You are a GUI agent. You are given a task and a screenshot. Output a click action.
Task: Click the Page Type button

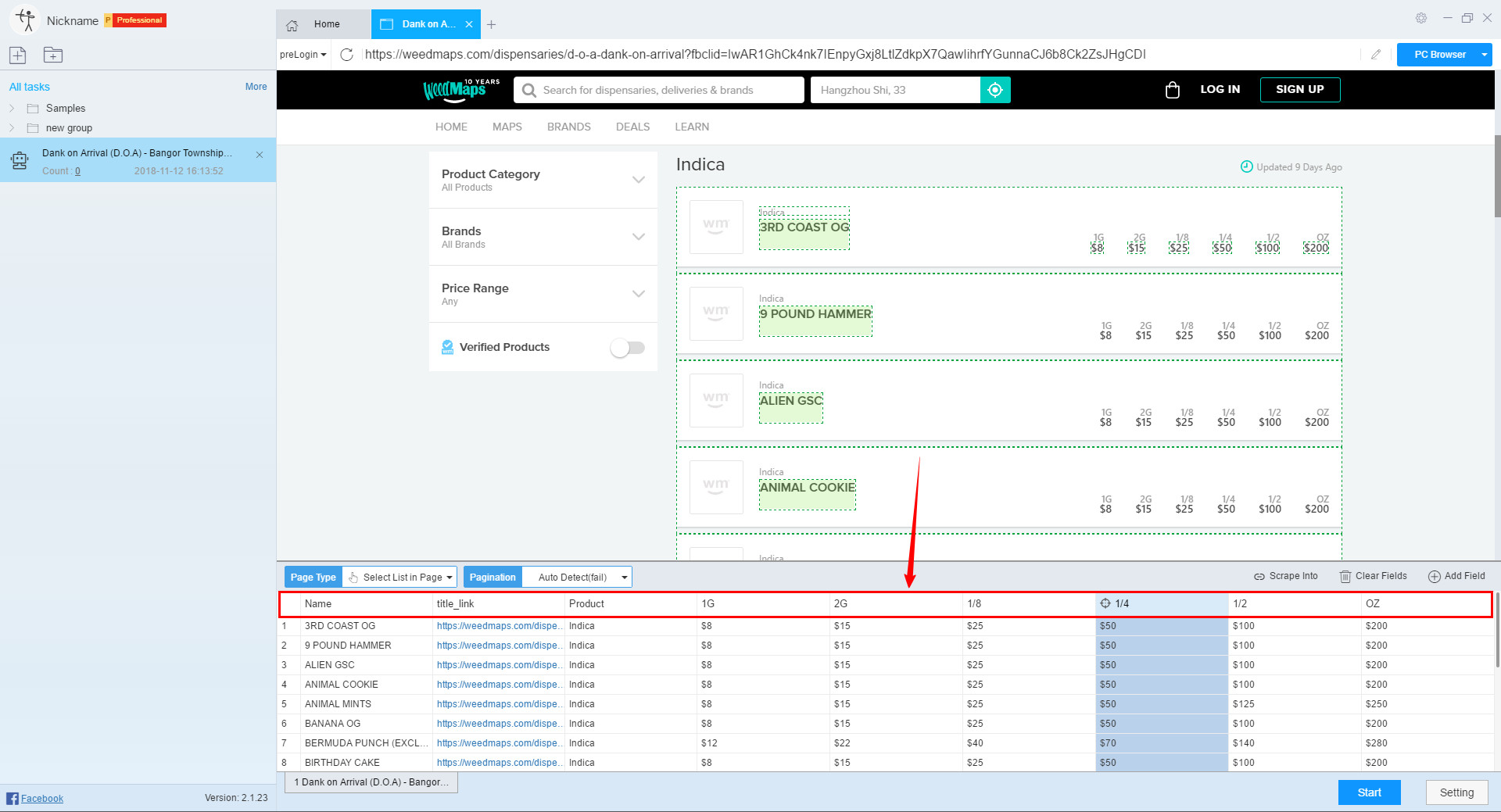pos(313,578)
